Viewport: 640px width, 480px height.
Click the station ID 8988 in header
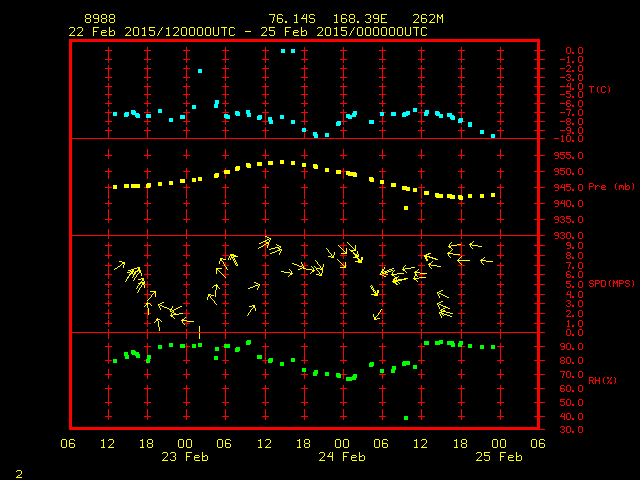tap(100, 19)
